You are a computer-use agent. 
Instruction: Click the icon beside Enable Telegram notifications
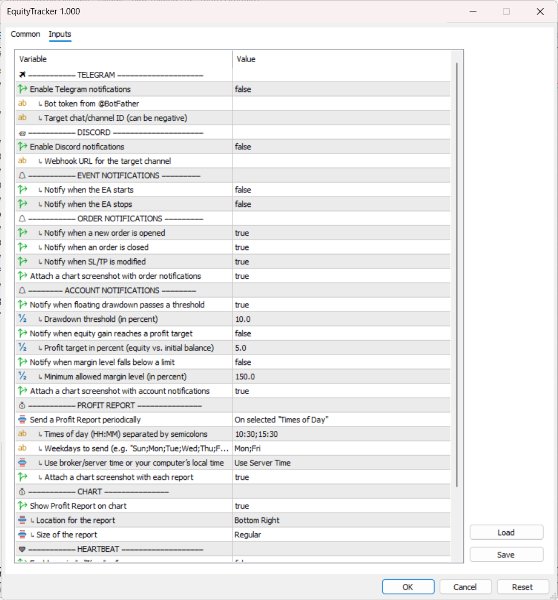coord(23,89)
